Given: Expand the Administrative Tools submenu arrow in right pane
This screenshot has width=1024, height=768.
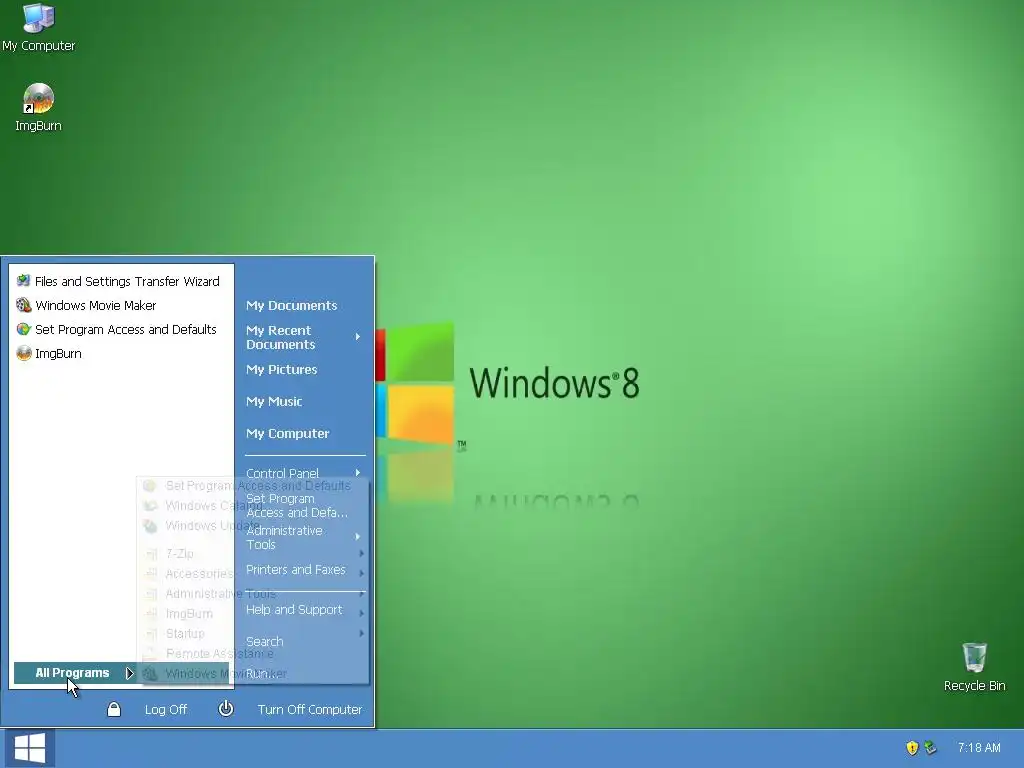Looking at the screenshot, I should point(358,536).
